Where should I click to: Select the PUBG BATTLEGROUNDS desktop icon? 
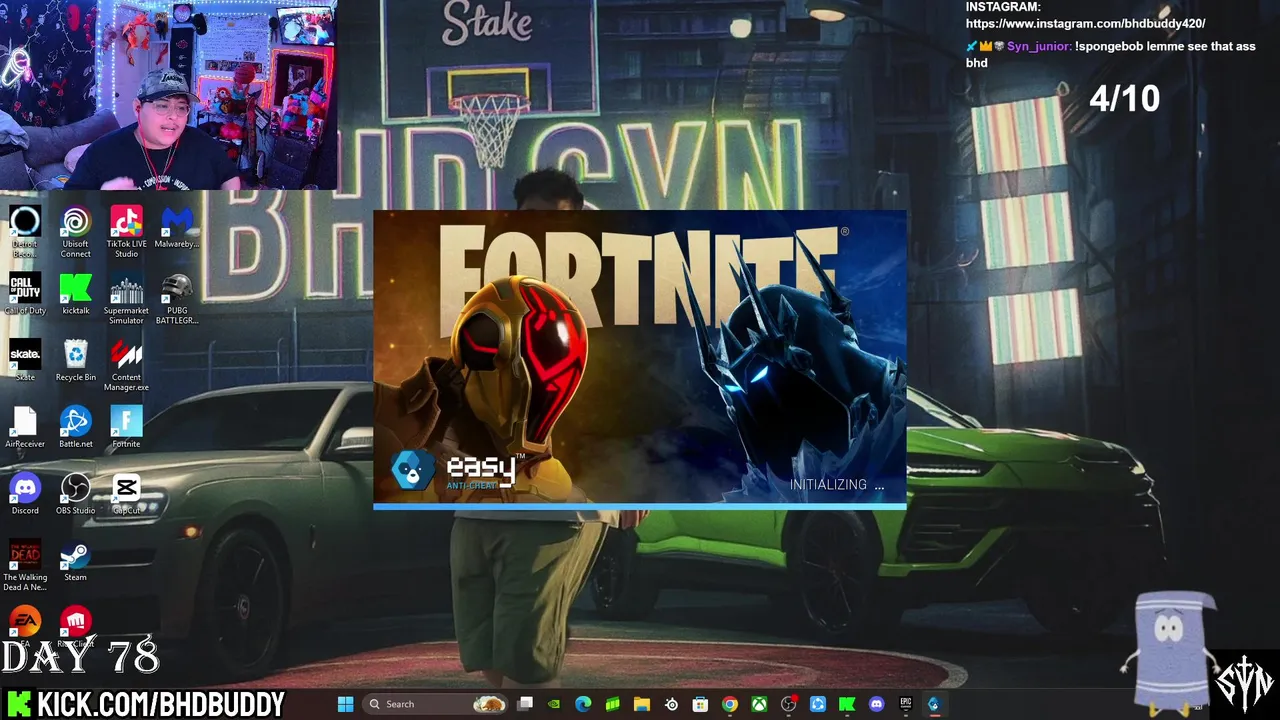pos(177,299)
